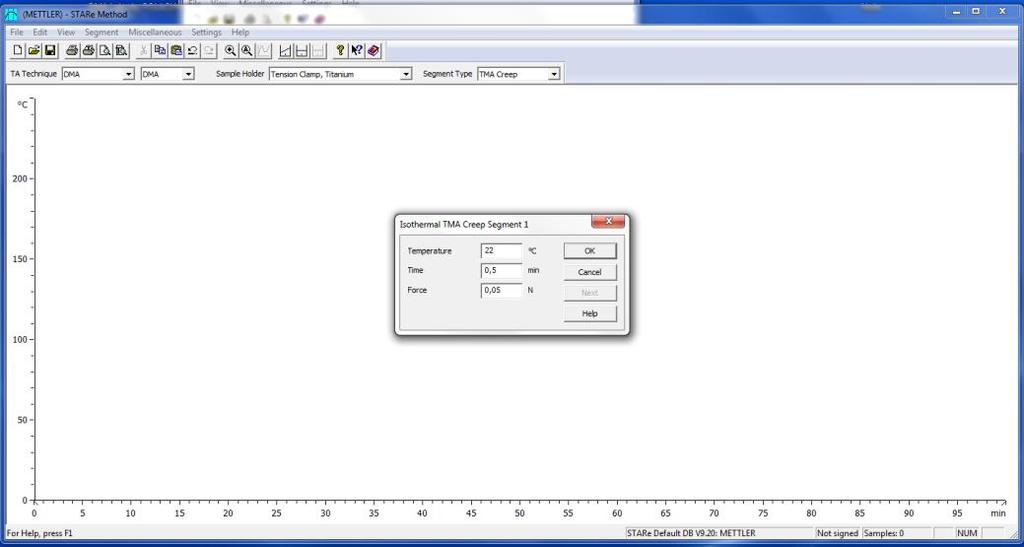The height and width of the screenshot is (547, 1024).
Task: Open the Help menu
Action: (240, 32)
